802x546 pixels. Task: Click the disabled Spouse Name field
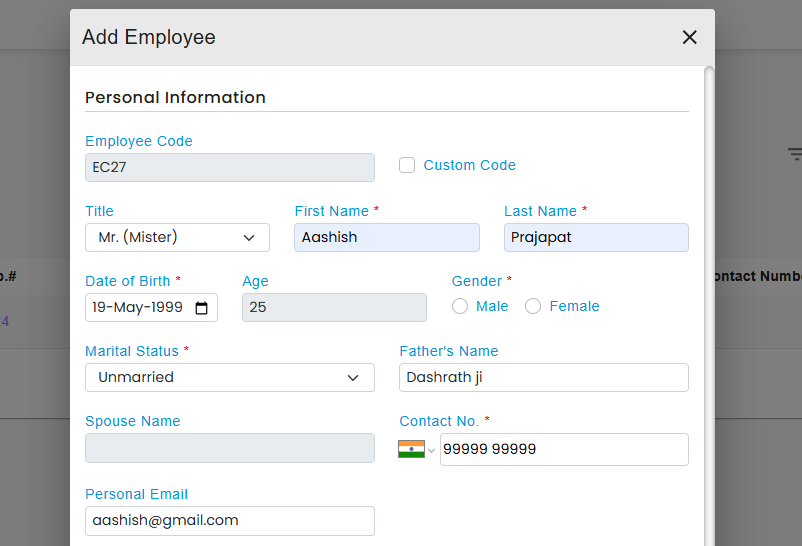point(229,447)
